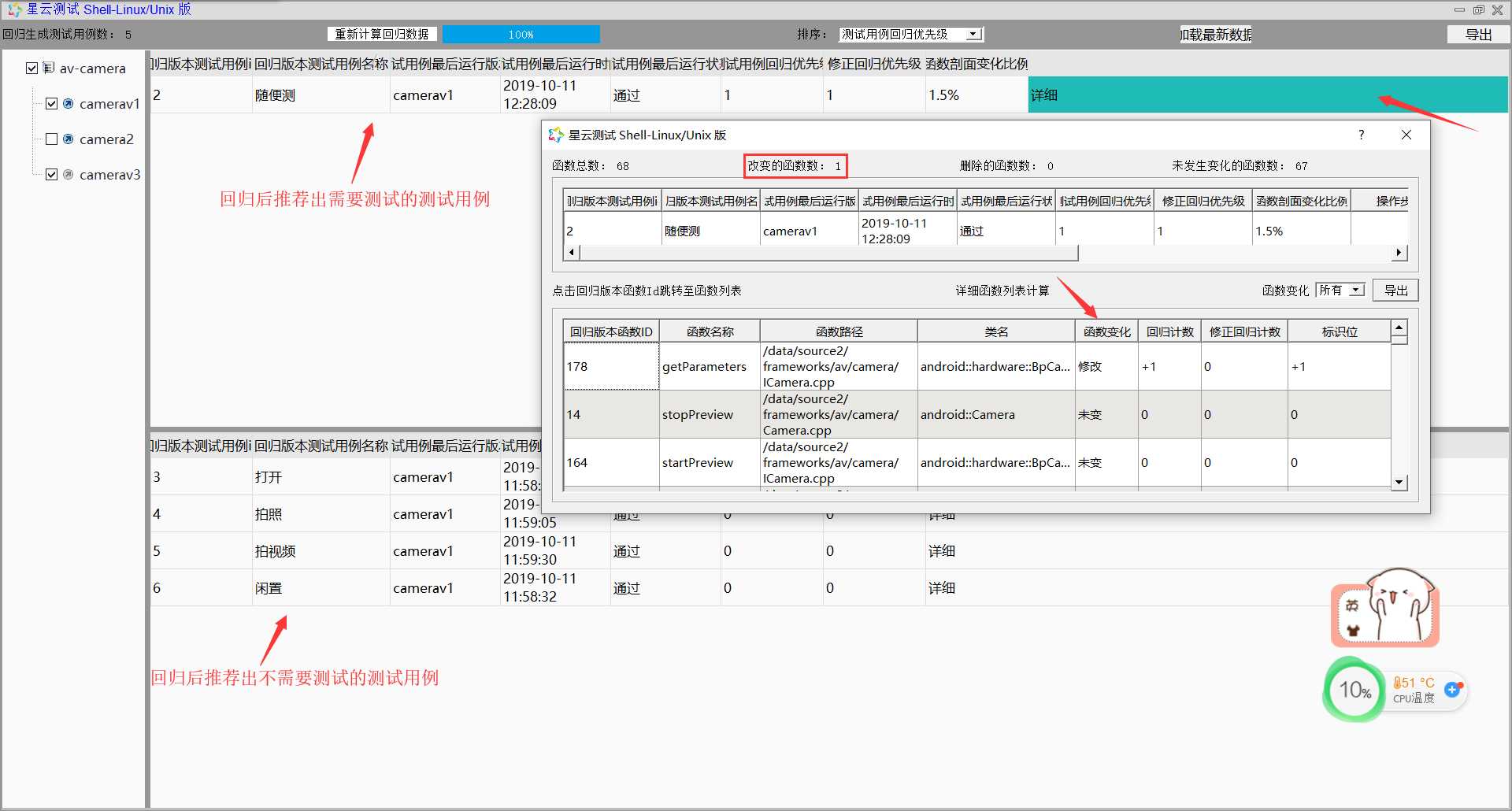Viewport: 1512px width, 811px height.
Task: Click the class name column header
Action: coord(996,331)
